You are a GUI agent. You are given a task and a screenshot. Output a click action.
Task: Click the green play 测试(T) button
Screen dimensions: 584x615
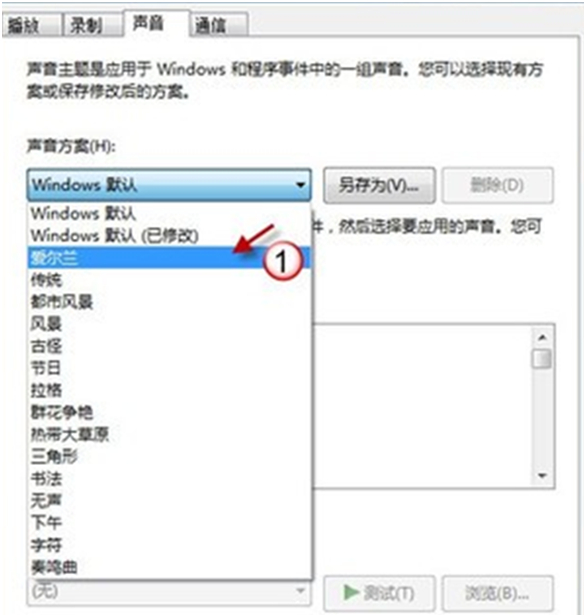point(379,593)
